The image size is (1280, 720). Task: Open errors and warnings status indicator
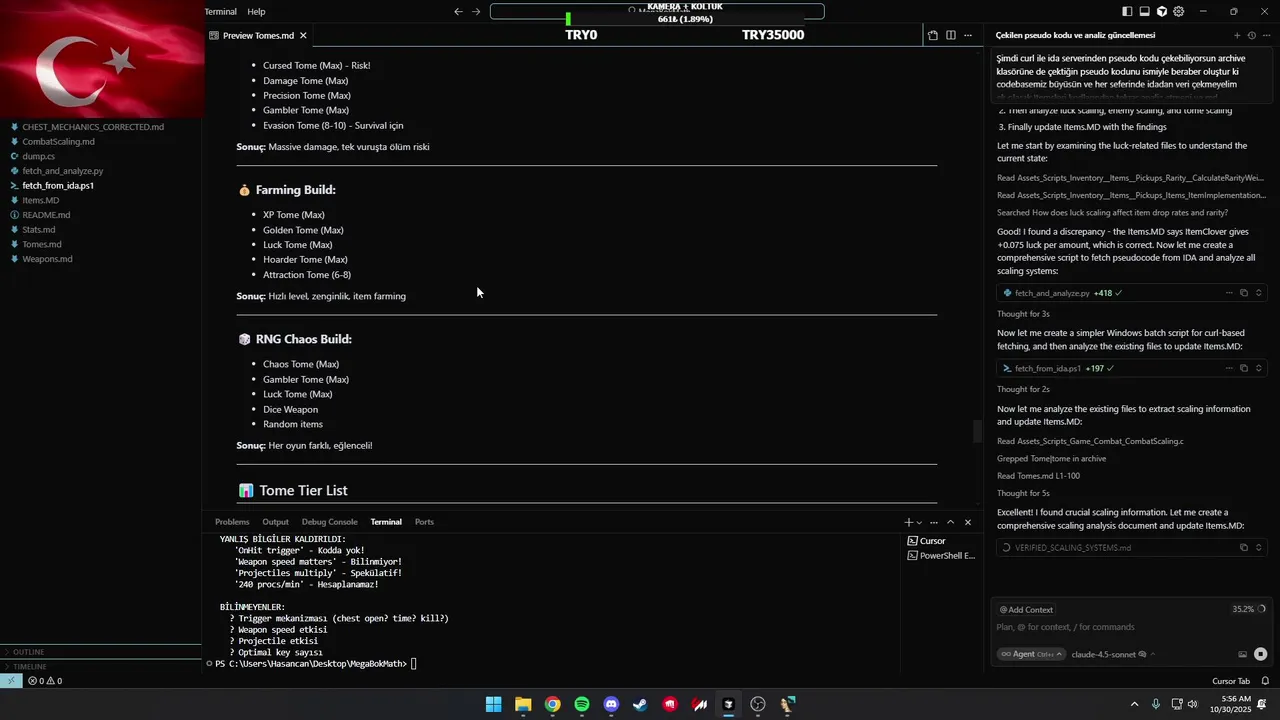[45, 681]
